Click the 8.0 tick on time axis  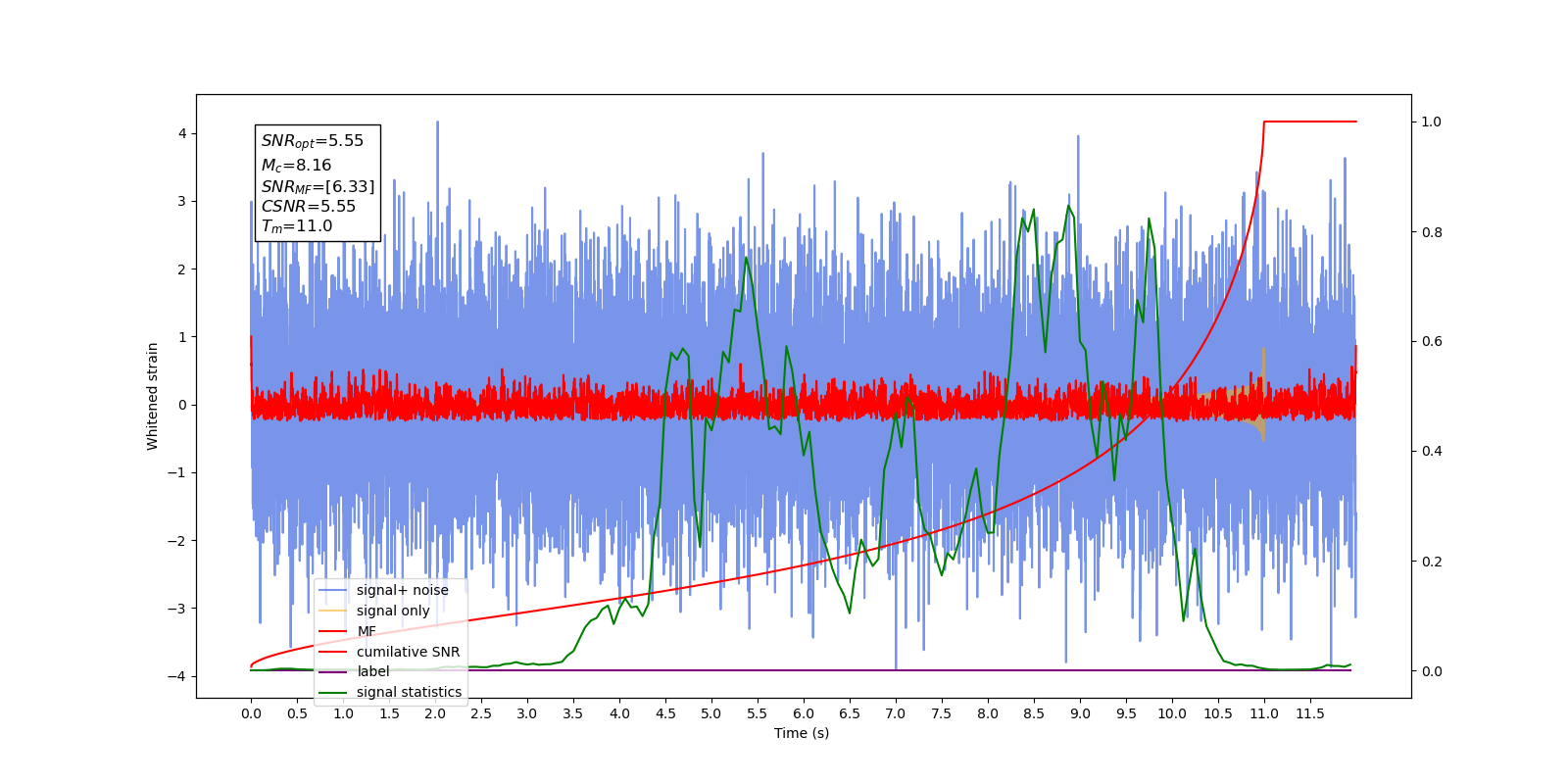pos(988,713)
